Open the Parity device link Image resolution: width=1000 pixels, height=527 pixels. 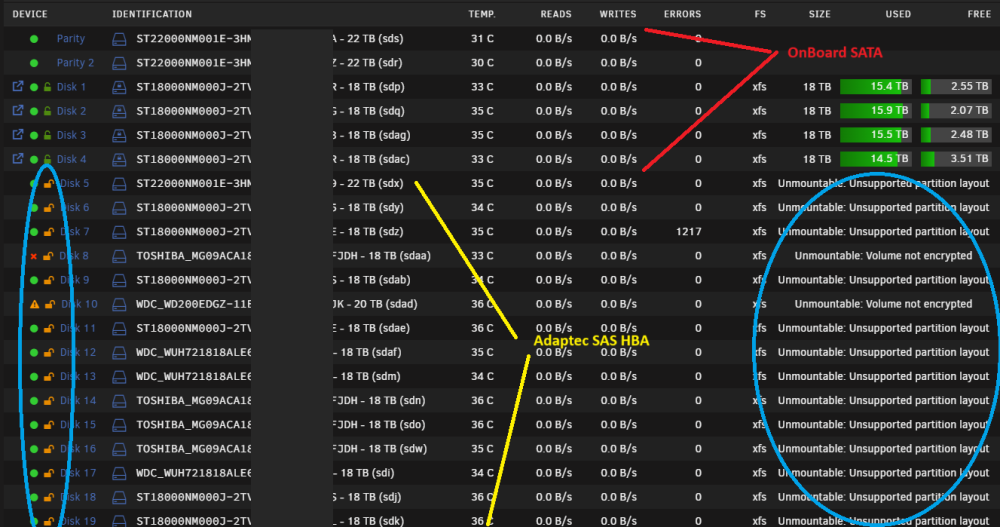click(x=71, y=38)
